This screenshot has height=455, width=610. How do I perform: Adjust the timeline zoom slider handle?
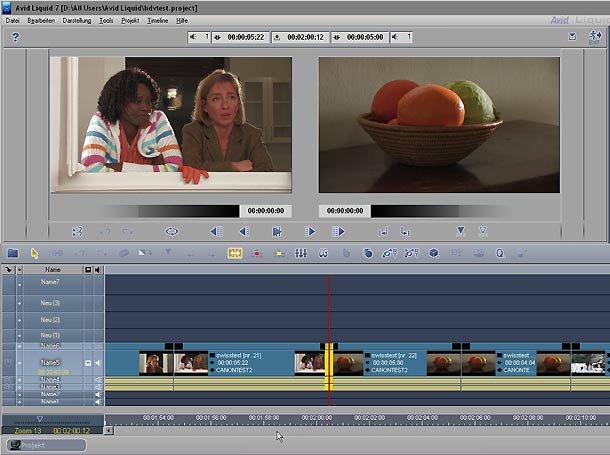coord(40,419)
